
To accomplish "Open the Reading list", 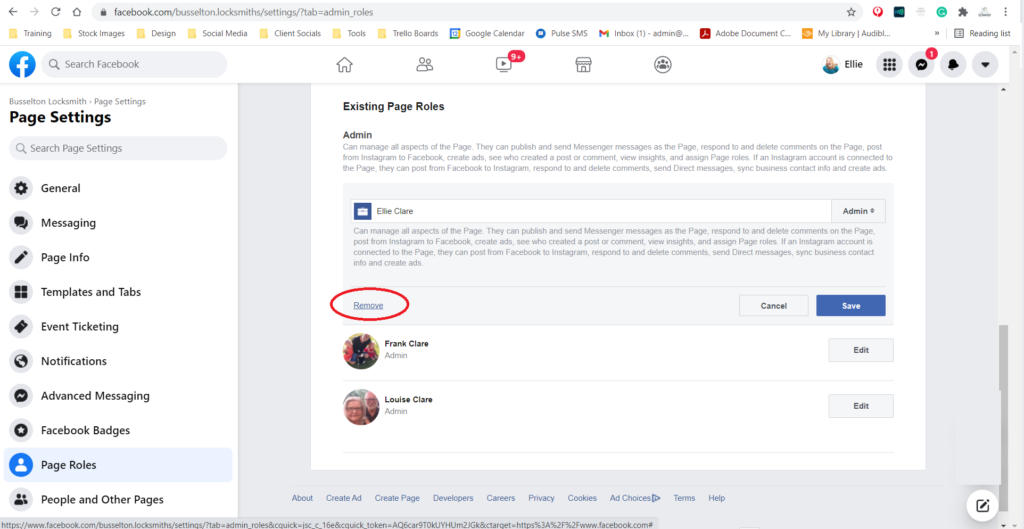I will [x=982, y=33].
